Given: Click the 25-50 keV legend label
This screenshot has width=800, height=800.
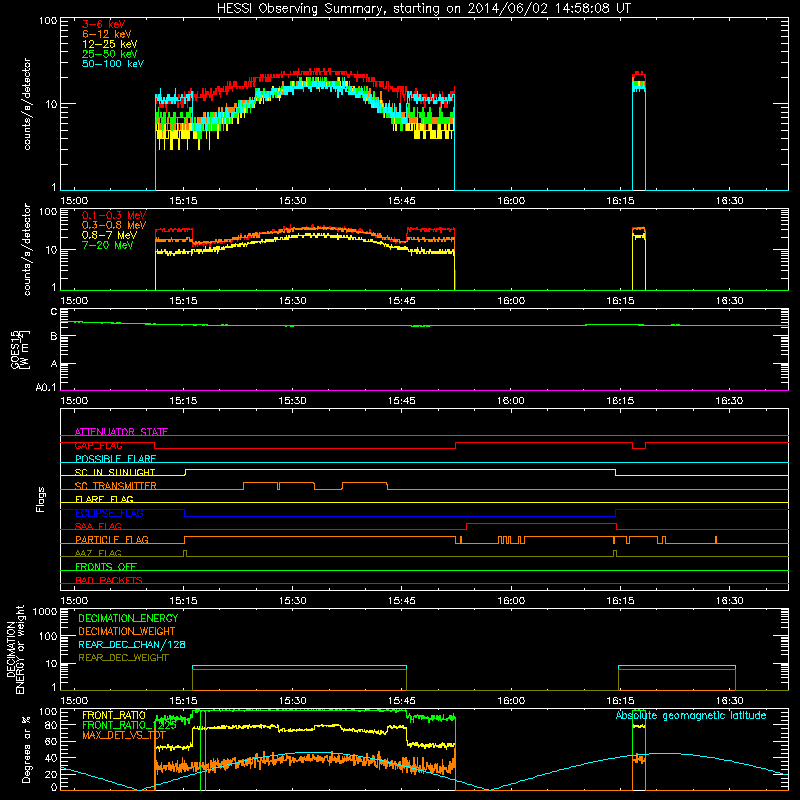Looking at the screenshot, I should click(110, 54).
